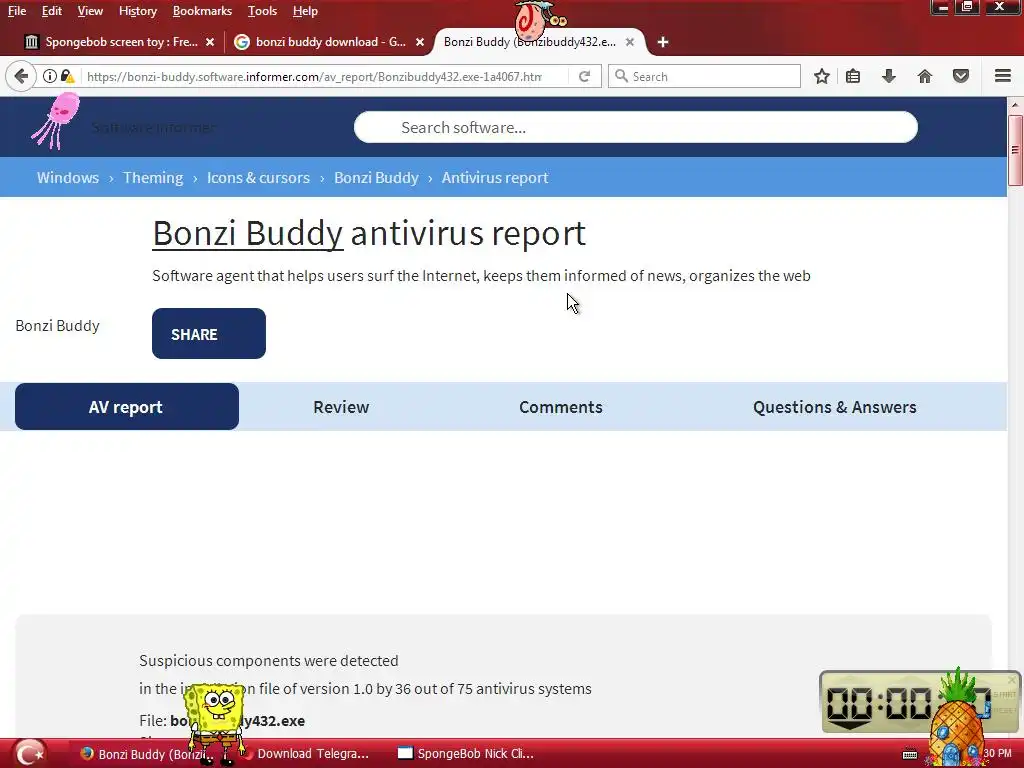The width and height of the screenshot is (1024, 768).
Task: Go back with the browser back arrow
Action: click(x=21, y=76)
